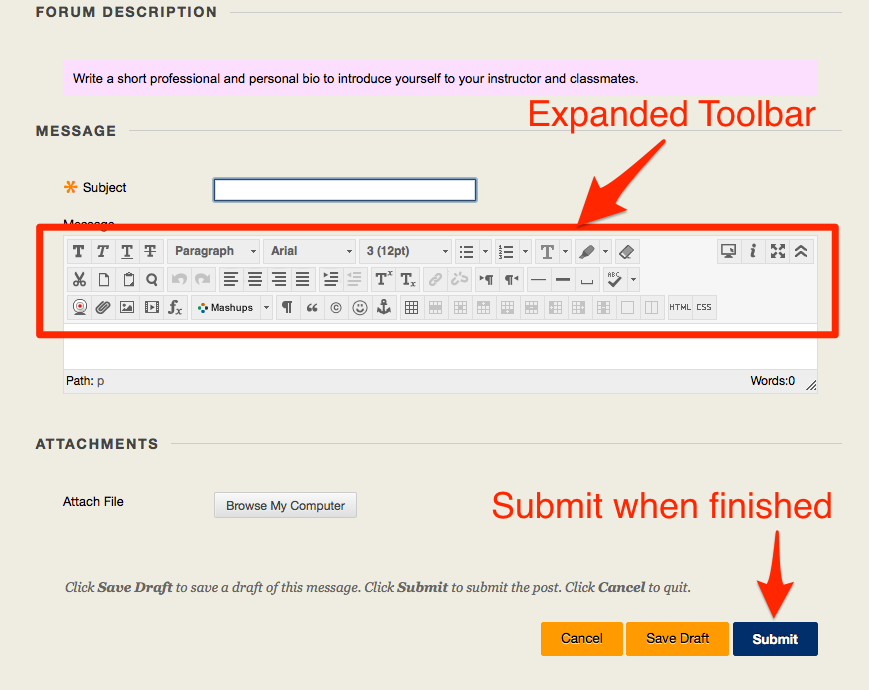This screenshot has width=869, height=690.
Task: Insert a thick horizontal rule
Action: pos(563,280)
